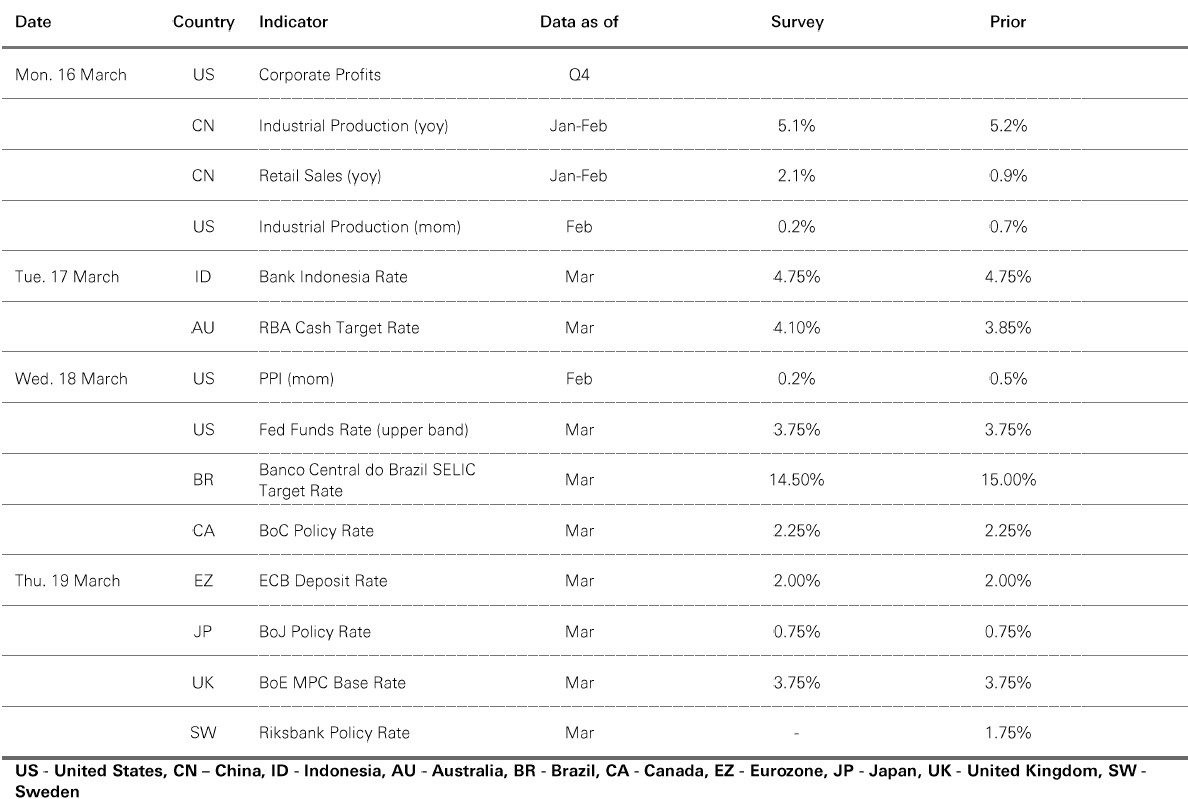Viewport: 1188px width, 799px height.
Task: Select the "Data as of" column header
Action: click(579, 22)
